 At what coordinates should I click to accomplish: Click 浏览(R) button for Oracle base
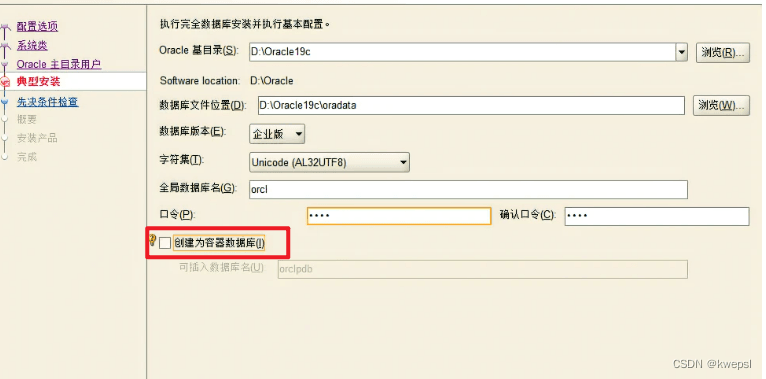click(723, 52)
